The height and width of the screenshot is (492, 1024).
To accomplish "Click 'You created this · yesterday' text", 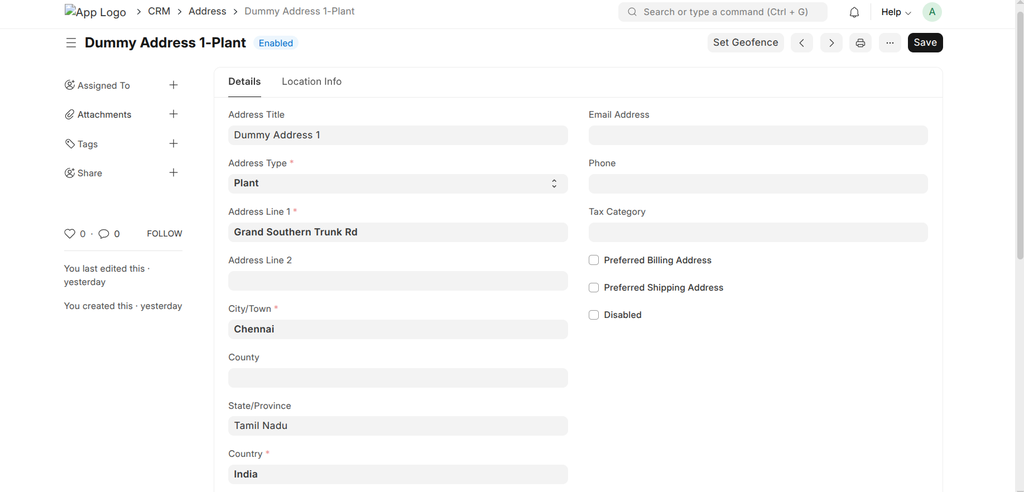I will 123,306.
